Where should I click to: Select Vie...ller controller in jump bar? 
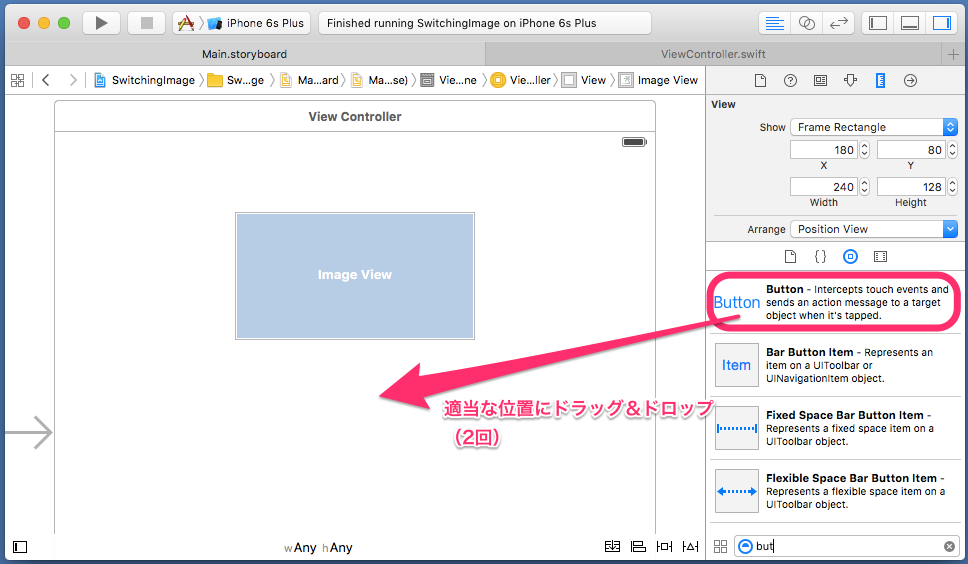tap(520, 80)
